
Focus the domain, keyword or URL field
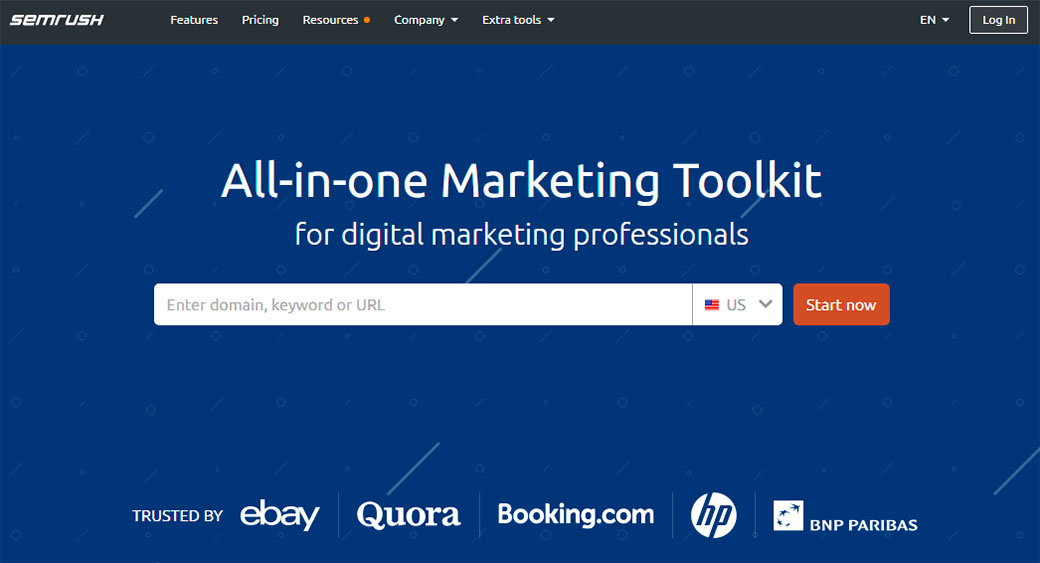423,304
